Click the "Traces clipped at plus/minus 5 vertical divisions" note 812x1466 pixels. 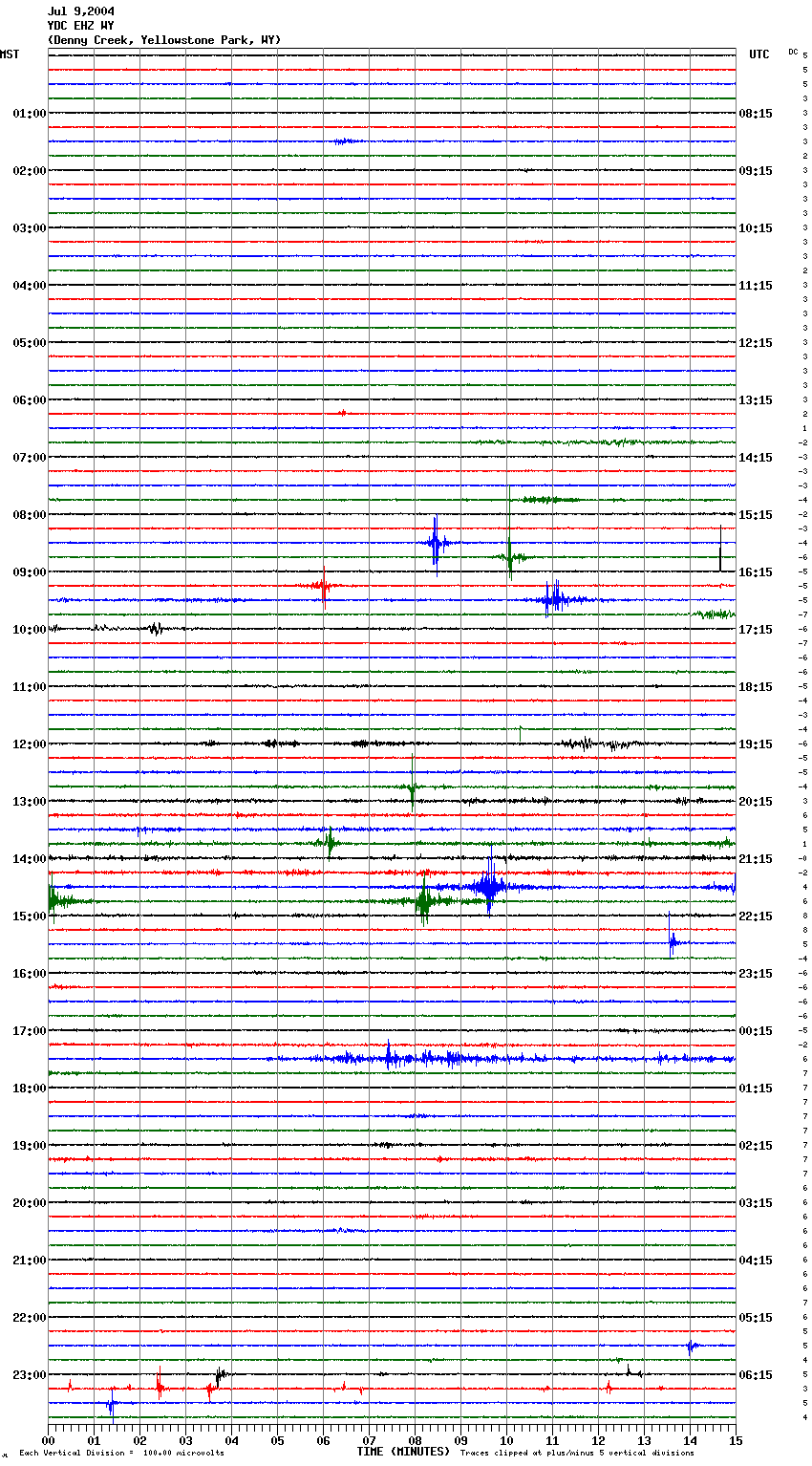[x=577, y=1454]
